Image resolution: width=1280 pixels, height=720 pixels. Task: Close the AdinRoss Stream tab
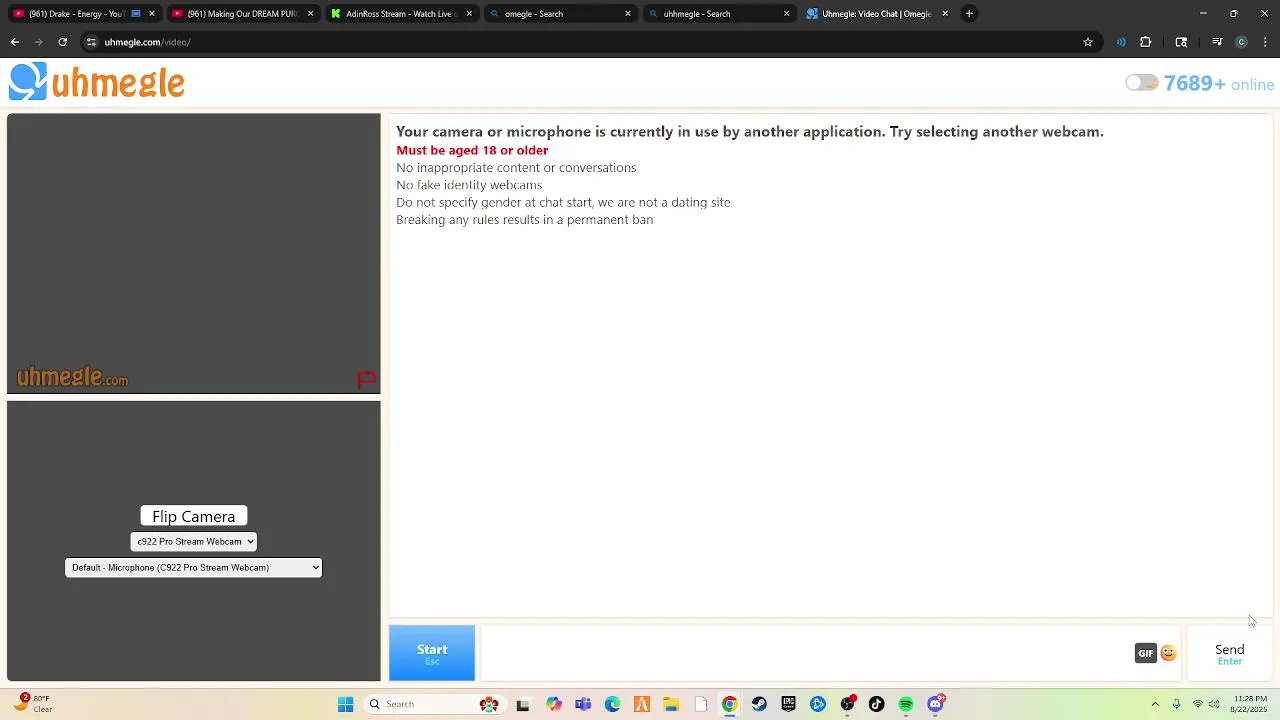coord(469,14)
